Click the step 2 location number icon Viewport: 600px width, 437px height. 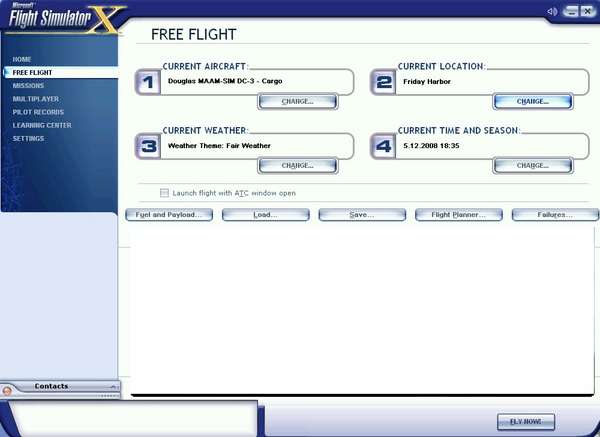tap(383, 82)
